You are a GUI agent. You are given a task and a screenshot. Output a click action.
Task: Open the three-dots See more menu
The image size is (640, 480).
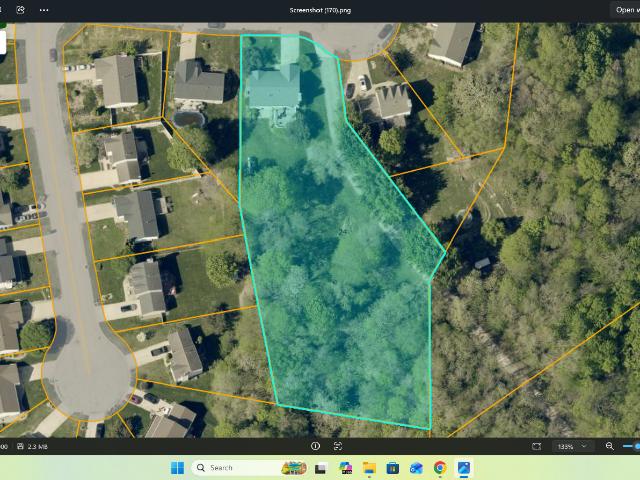tap(44, 10)
